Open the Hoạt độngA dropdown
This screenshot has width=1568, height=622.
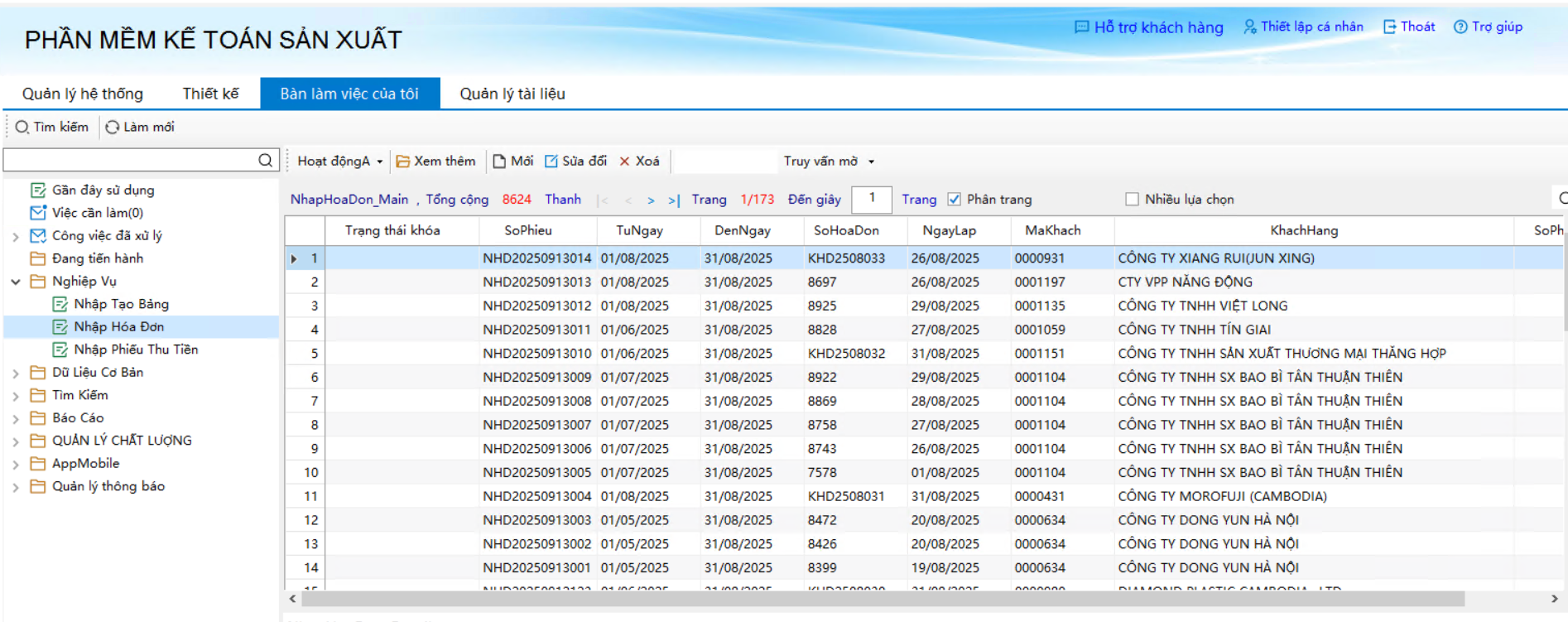click(339, 162)
